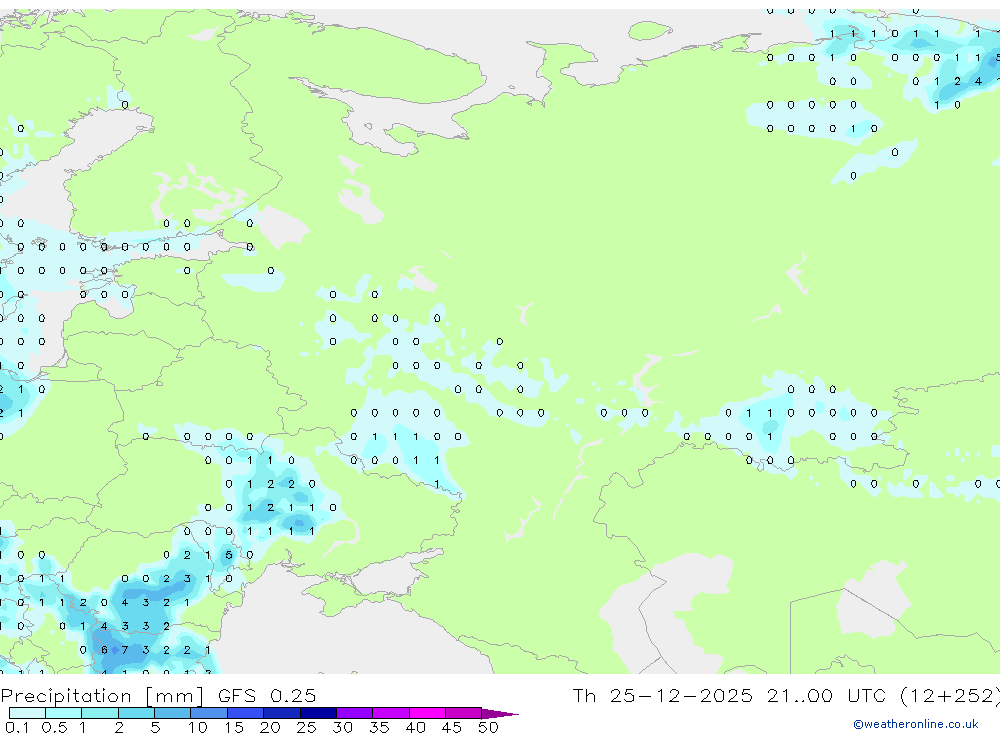Screen dimensions: 1000x733
Task: Click the legend label 25
Action: tap(306, 727)
